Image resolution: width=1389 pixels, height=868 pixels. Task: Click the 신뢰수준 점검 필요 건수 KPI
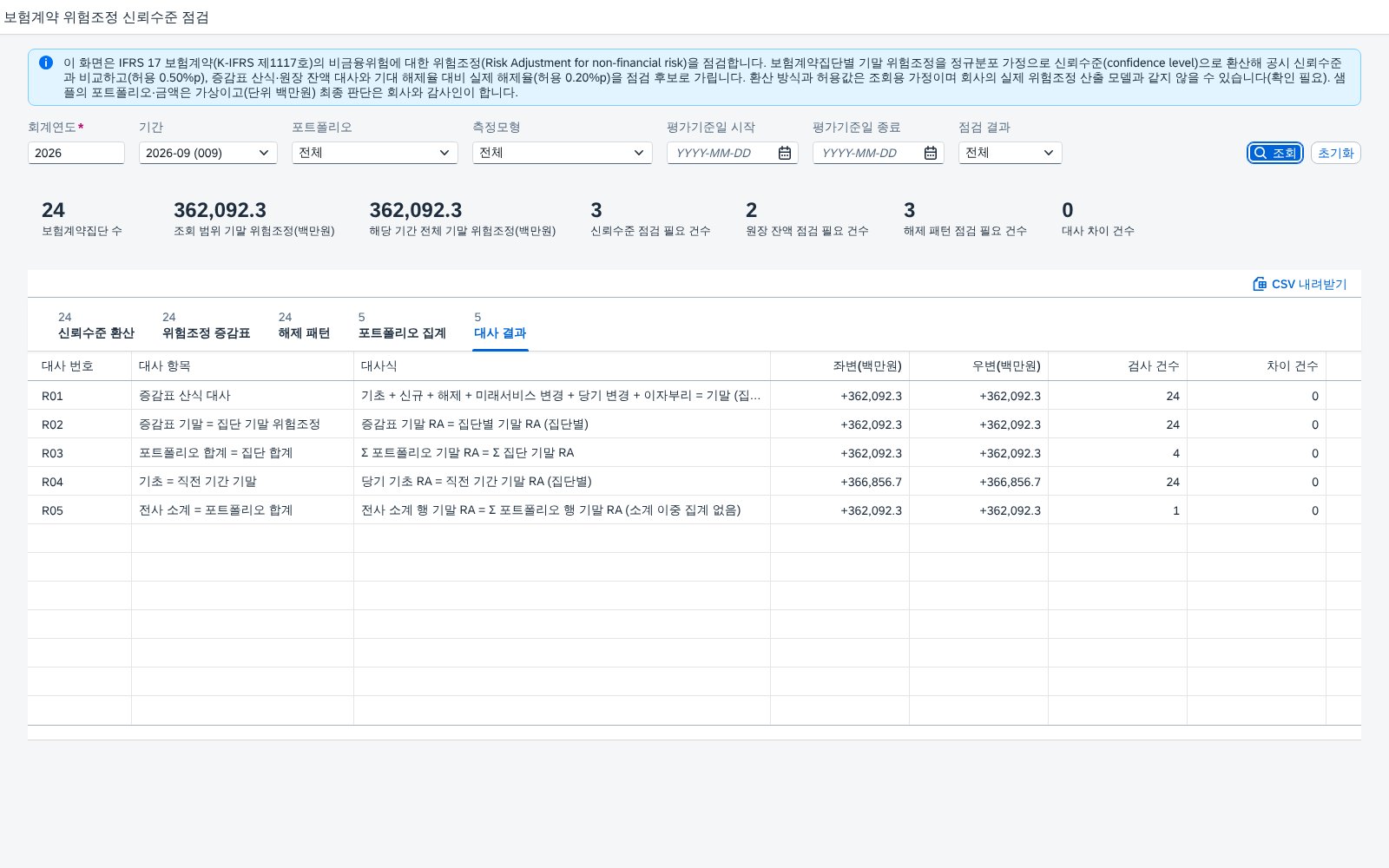tap(650, 220)
